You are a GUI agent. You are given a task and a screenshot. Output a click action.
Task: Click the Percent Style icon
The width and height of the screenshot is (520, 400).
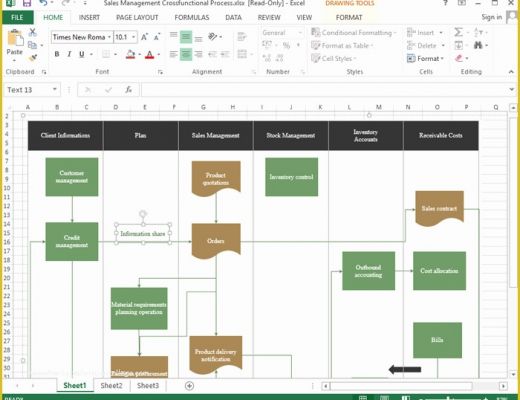[x=286, y=45]
